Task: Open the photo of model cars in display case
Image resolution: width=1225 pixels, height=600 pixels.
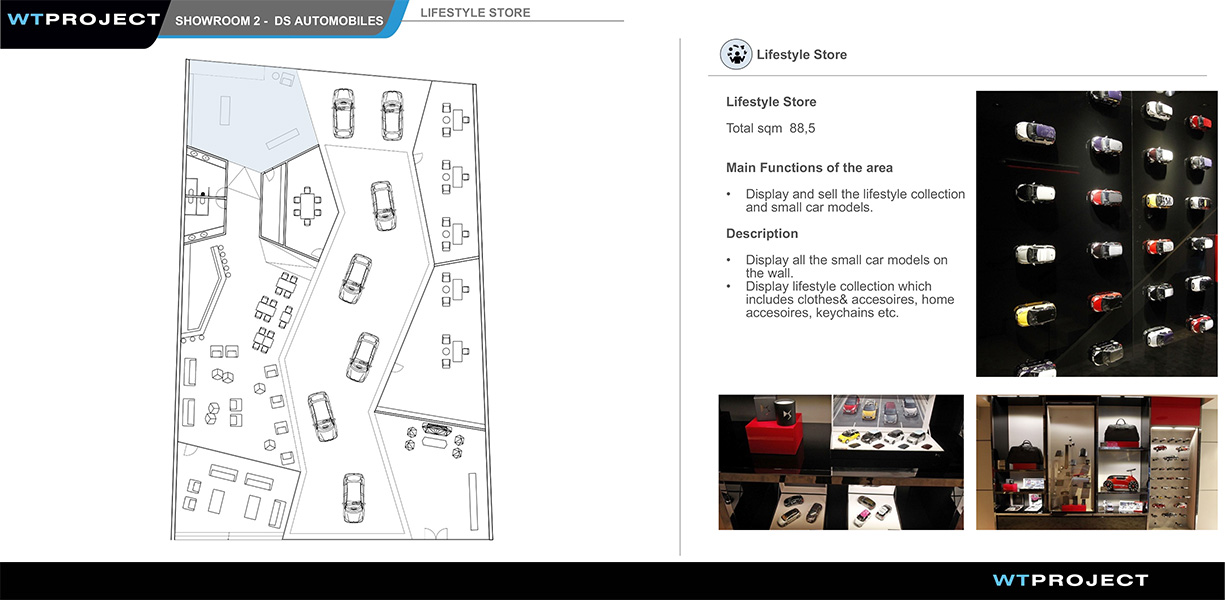Action: click(841, 462)
